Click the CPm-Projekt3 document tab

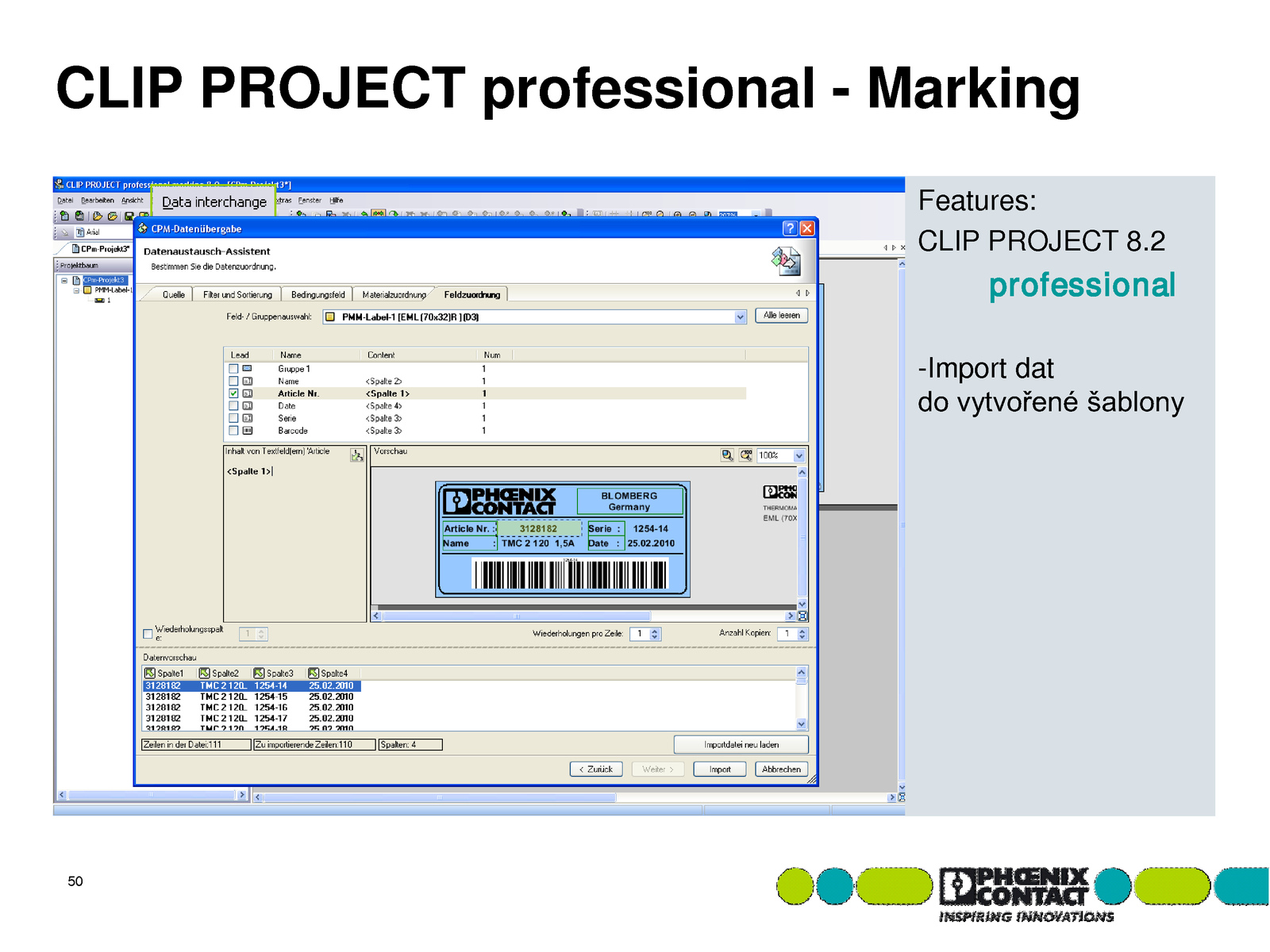101,249
